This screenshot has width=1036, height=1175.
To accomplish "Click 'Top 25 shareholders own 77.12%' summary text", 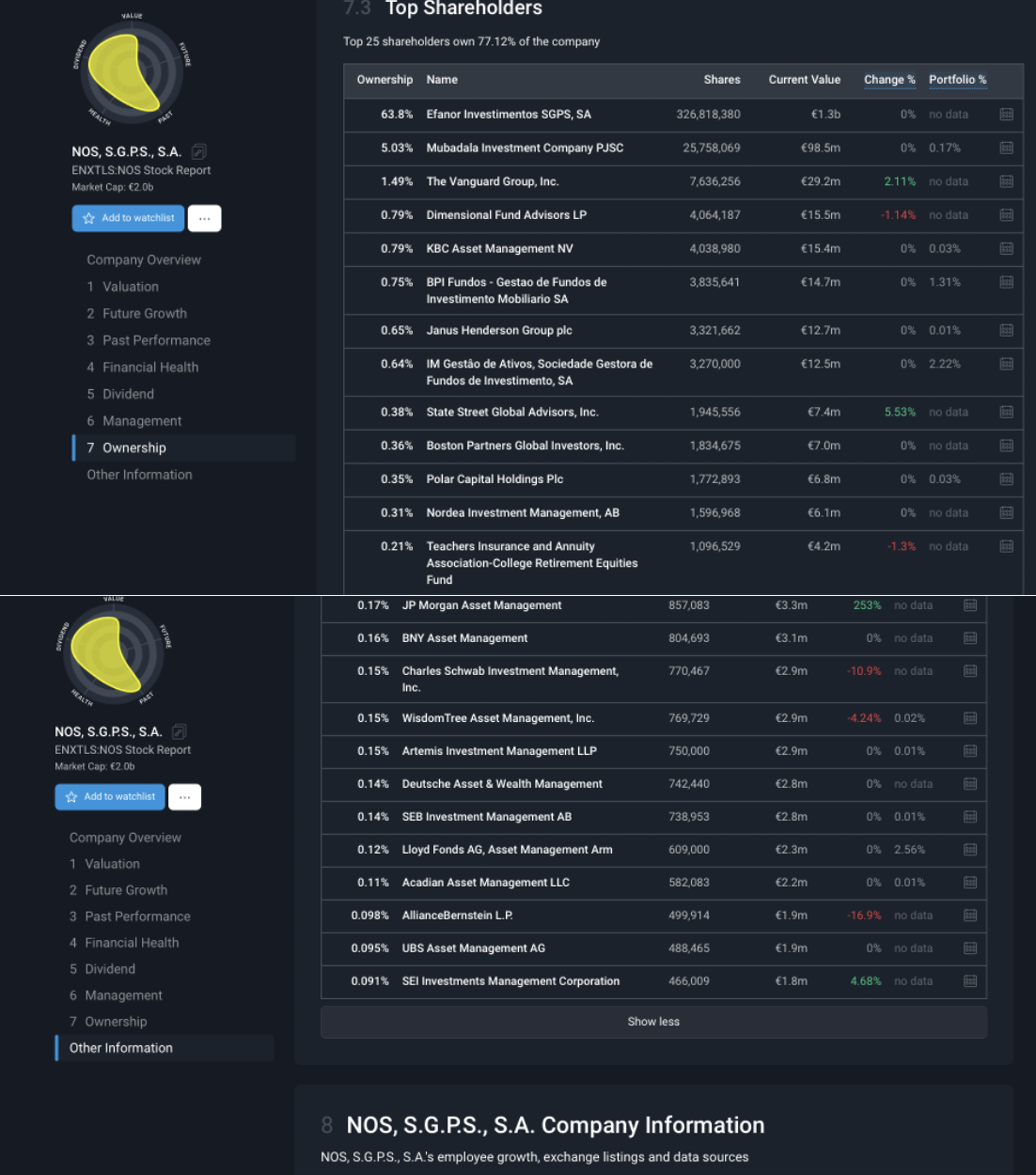I will point(471,41).
